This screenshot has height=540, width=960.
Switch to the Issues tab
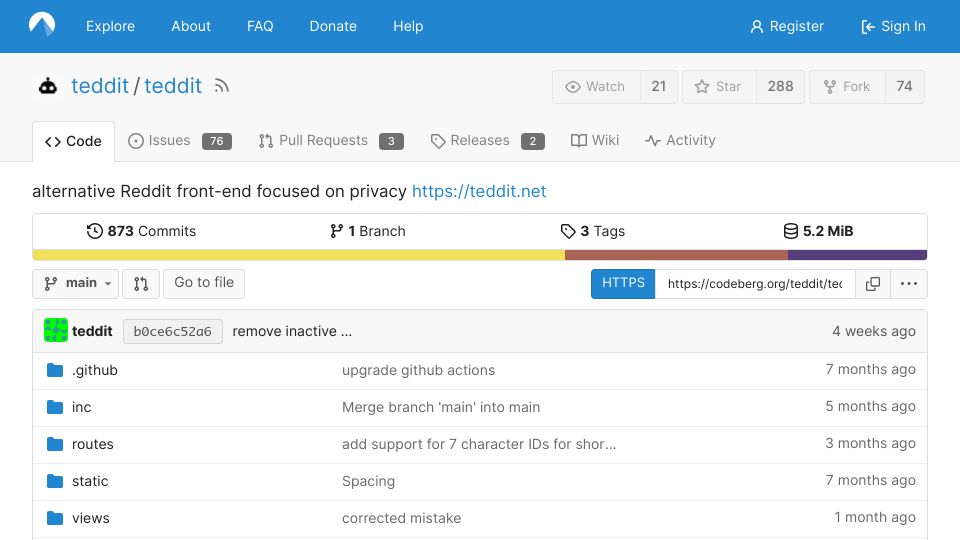click(179, 141)
